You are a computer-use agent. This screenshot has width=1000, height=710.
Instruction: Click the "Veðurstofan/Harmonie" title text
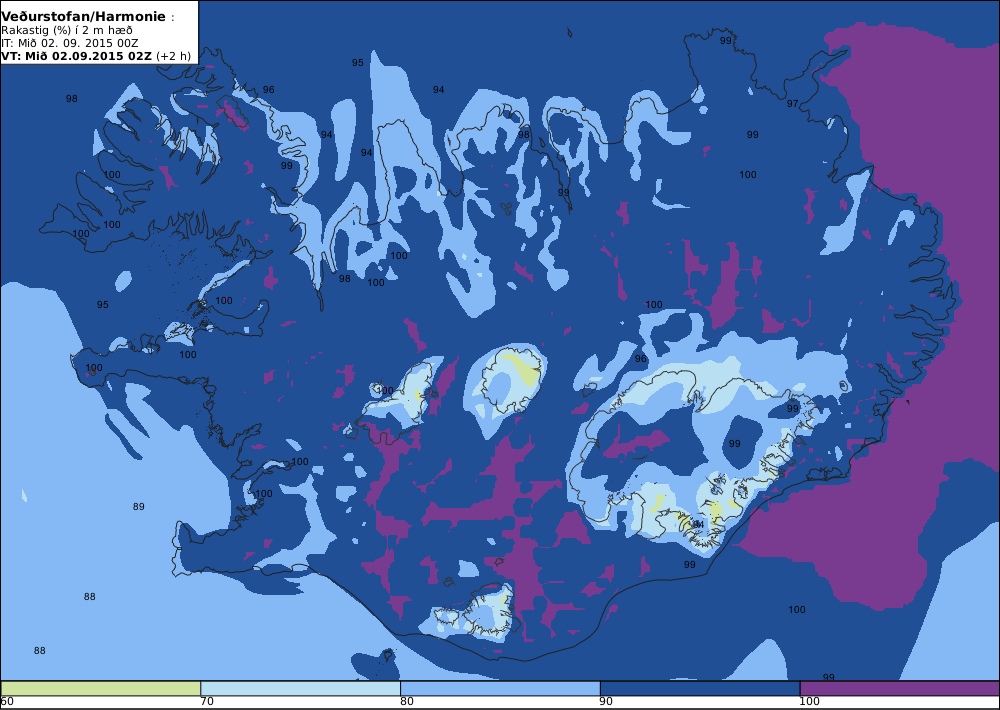84,17
